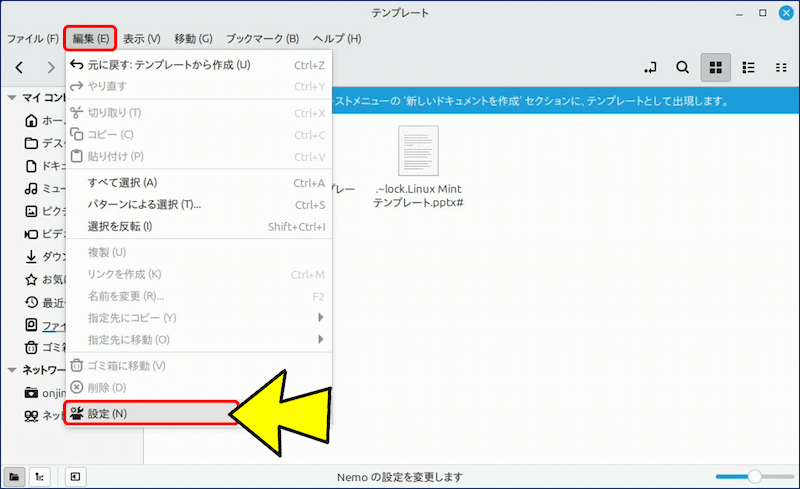Open the ファイル (F) menu
Screen dimensions: 800x489
click(x=33, y=39)
